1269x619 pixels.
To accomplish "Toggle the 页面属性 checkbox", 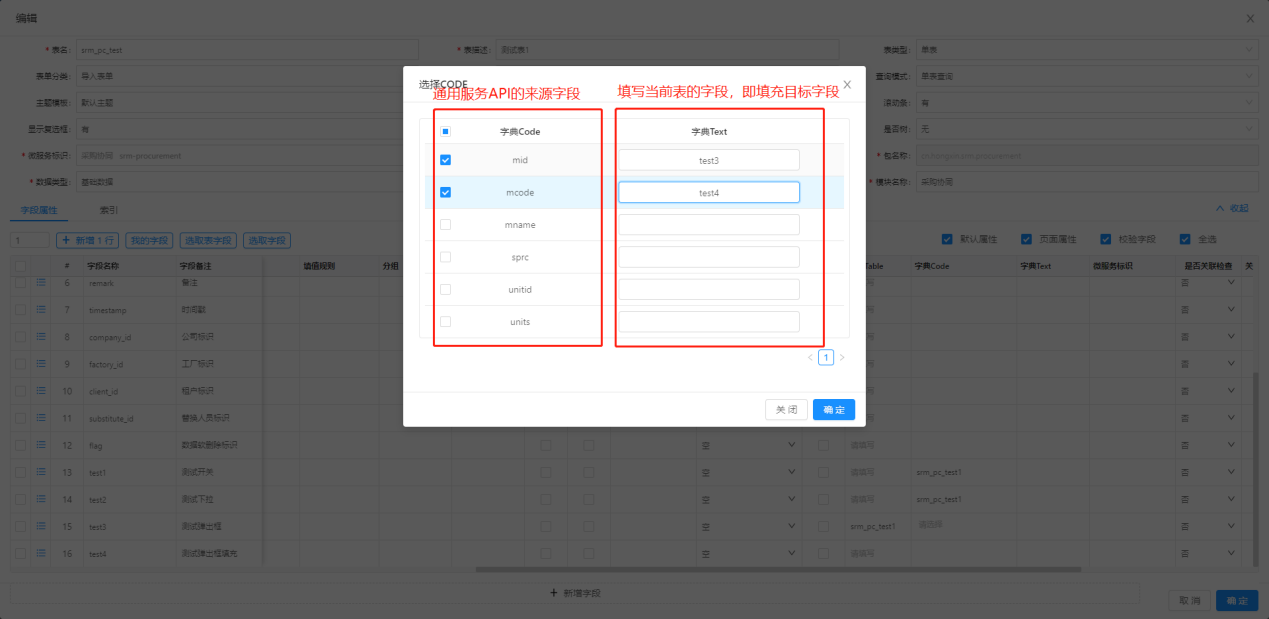I will pyautogui.click(x=1026, y=239).
